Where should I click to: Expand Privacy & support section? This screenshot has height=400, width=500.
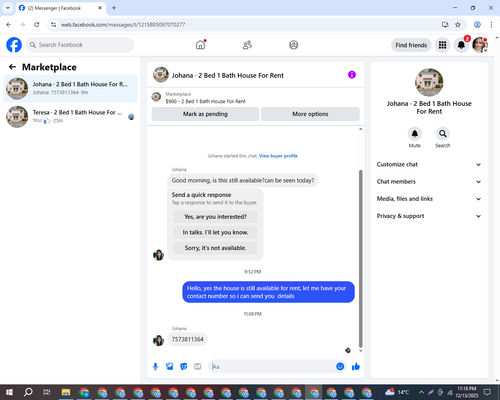click(429, 216)
